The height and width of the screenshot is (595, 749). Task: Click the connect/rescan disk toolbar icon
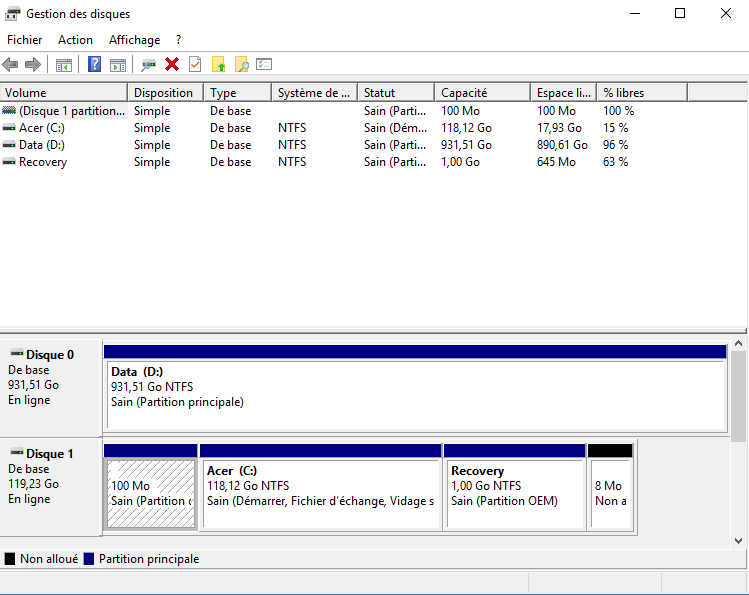[x=148, y=64]
